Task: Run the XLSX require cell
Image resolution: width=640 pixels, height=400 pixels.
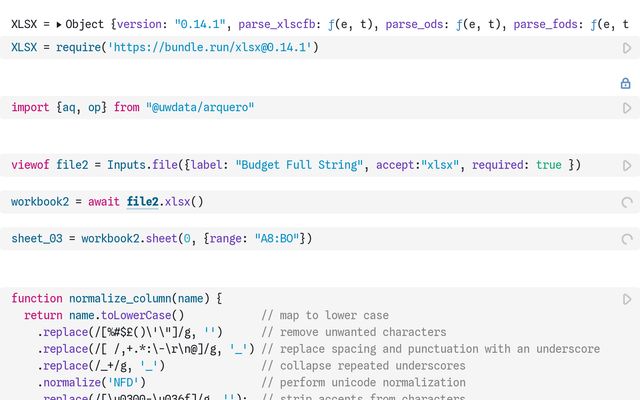Action: pos(627,48)
